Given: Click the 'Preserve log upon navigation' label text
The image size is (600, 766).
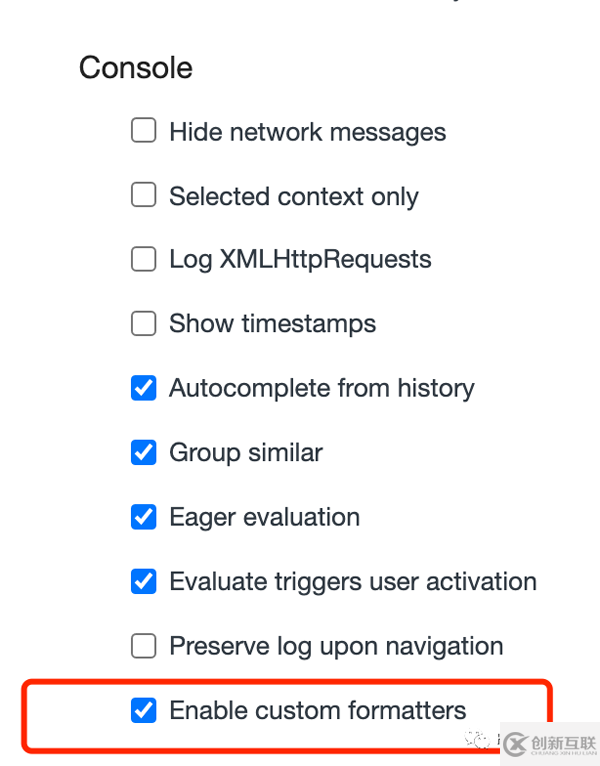Looking at the screenshot, I should click(336, 647).
